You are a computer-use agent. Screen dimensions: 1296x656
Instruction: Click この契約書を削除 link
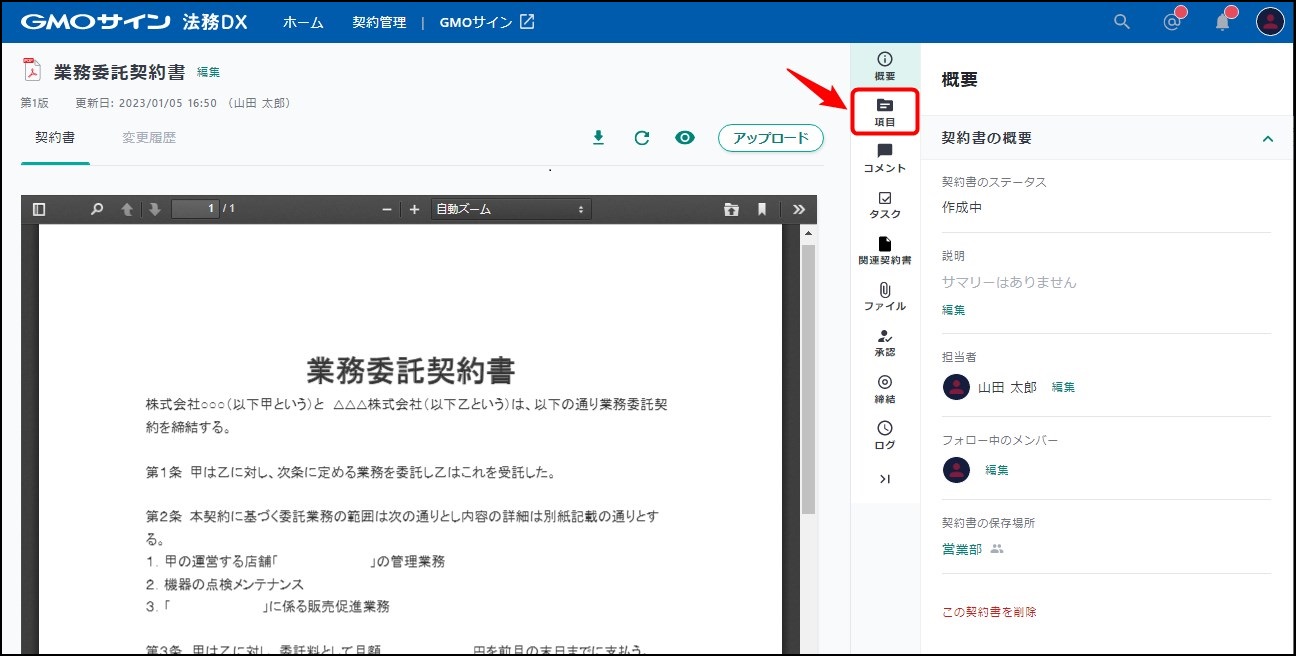989,611
